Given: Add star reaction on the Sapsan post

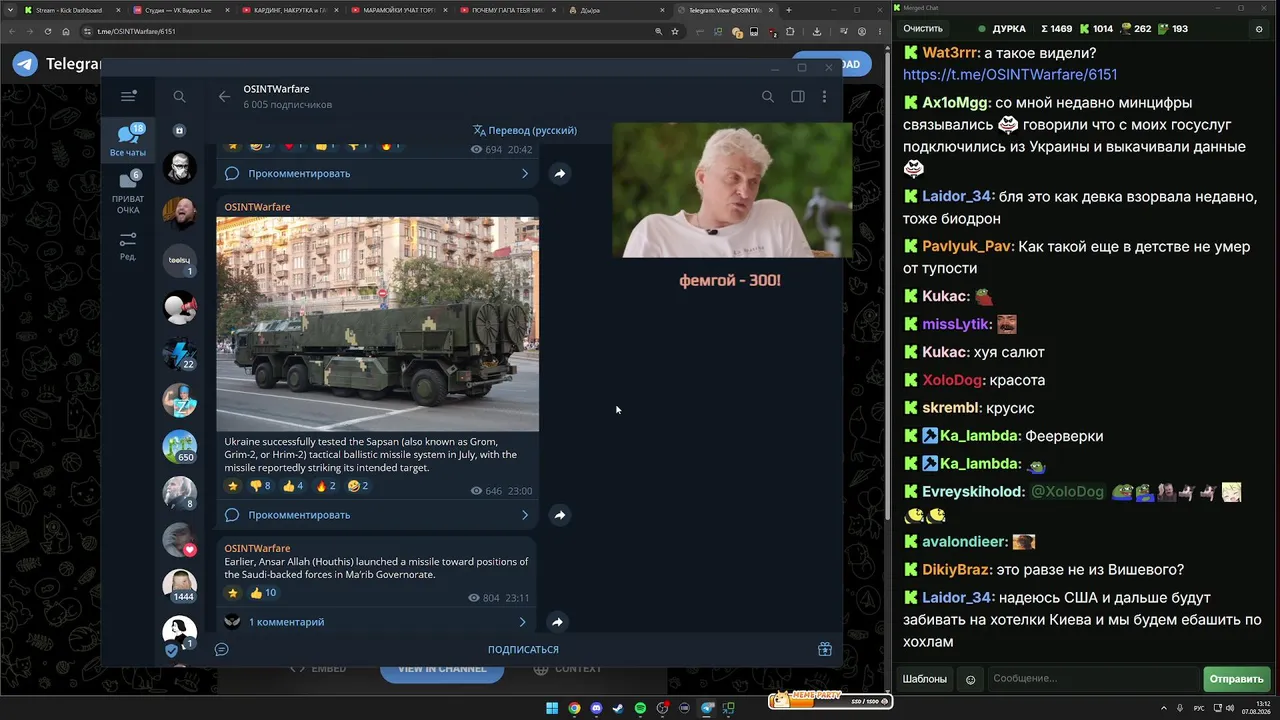Looking at the screenshot, I should [x=233, y=486].
